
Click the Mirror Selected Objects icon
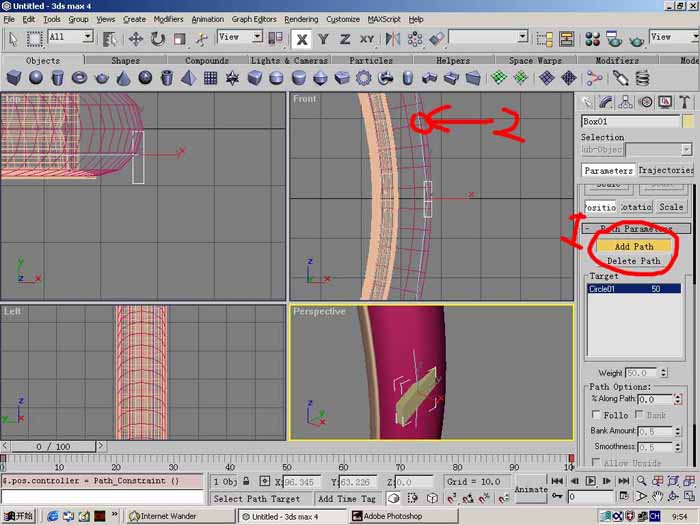(x=393, y=39)
